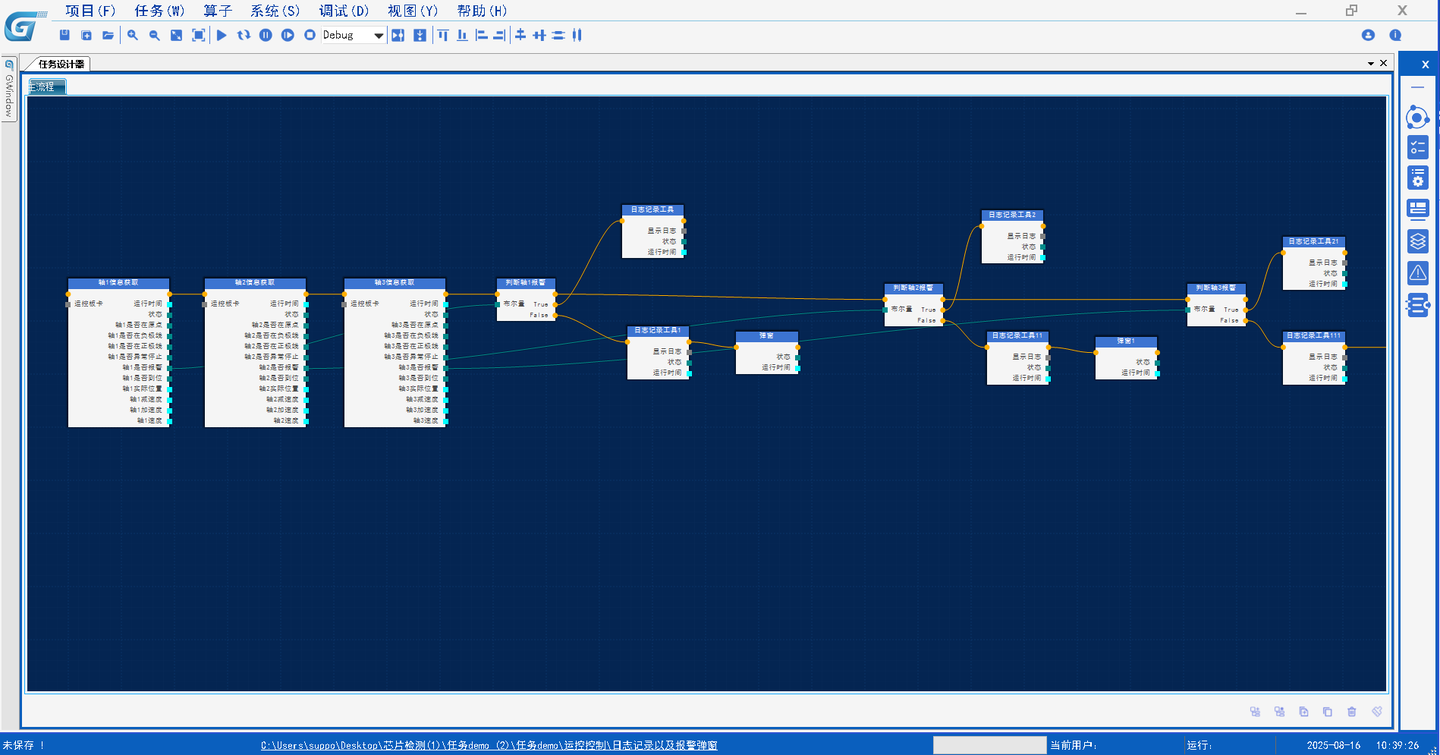Open the project file path link
This screenshot has width=1440, height=755.
(x=489, y=746)
